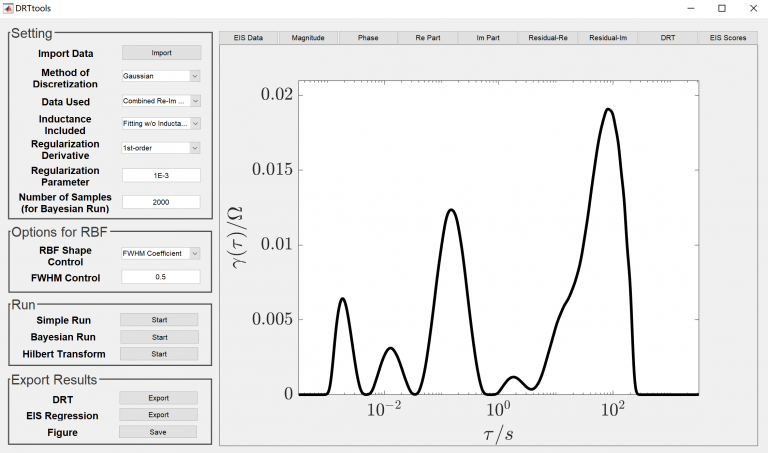Image resolution: width=768 pixels, height=453 pixels.
Task: Click the DRTtools icon in title bar
Action: point(9,8)
